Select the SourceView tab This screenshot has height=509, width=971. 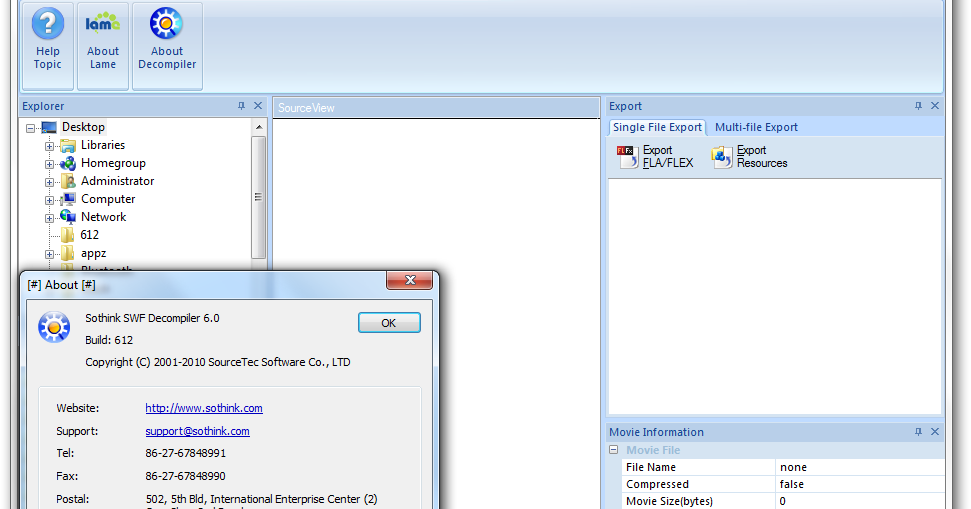(x=306, y=108)
